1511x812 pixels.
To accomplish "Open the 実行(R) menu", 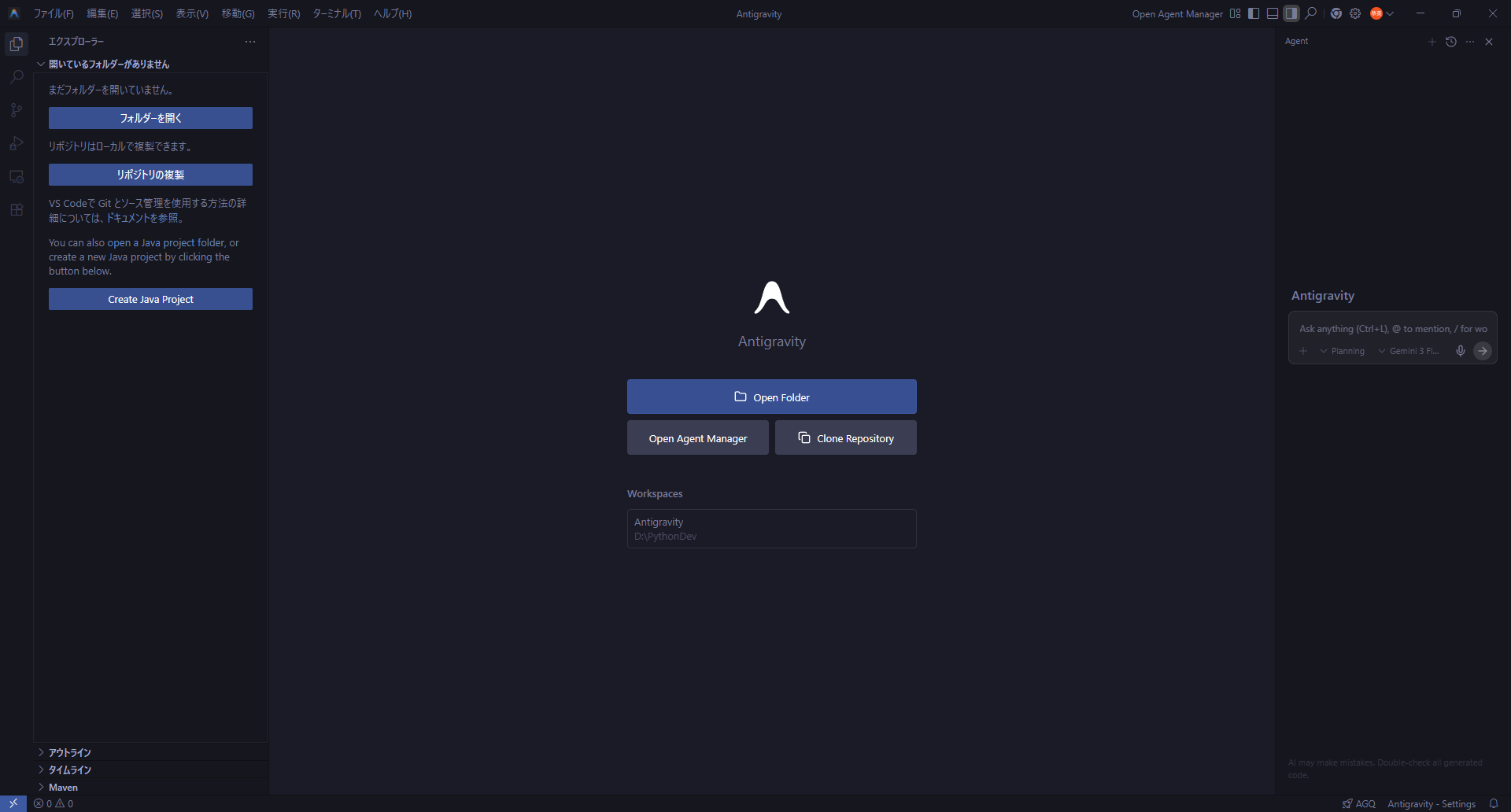I will (x=283, y=13).
